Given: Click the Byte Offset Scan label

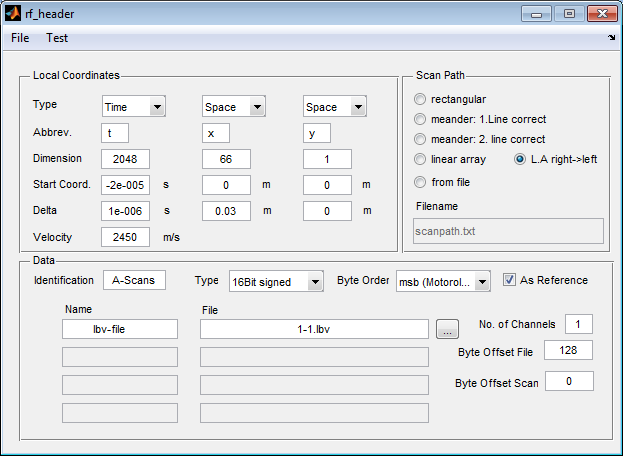Looking at the screenshot, I should pyautogui.click(x=497, y=383).
